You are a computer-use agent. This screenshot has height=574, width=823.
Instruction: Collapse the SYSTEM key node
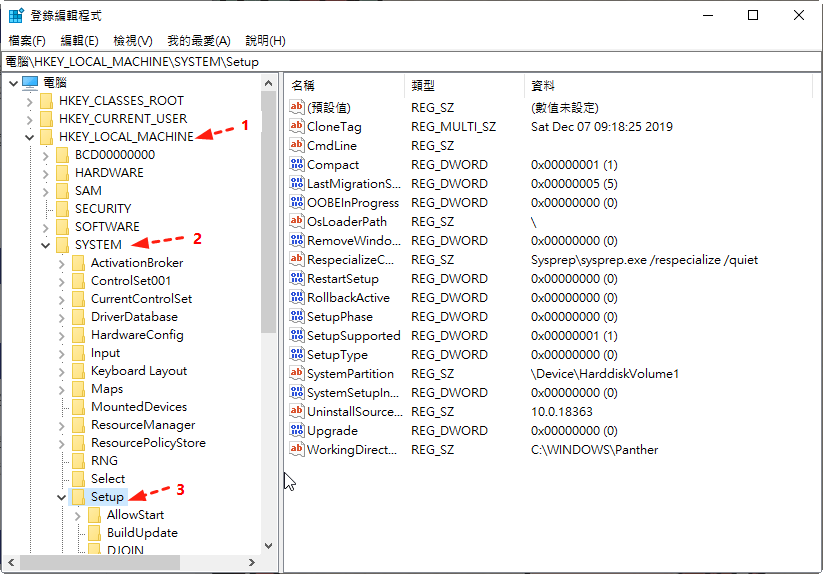pyautogui.click(x=46, y=245)
